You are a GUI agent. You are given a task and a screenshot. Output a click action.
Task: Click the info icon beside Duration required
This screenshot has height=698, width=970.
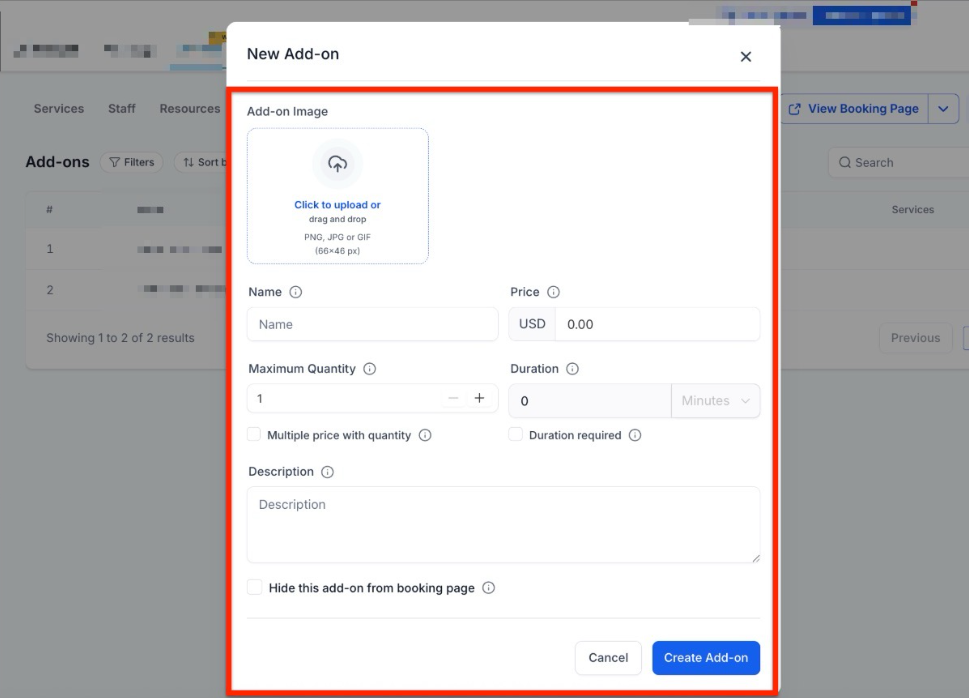(x=635, y=435)
